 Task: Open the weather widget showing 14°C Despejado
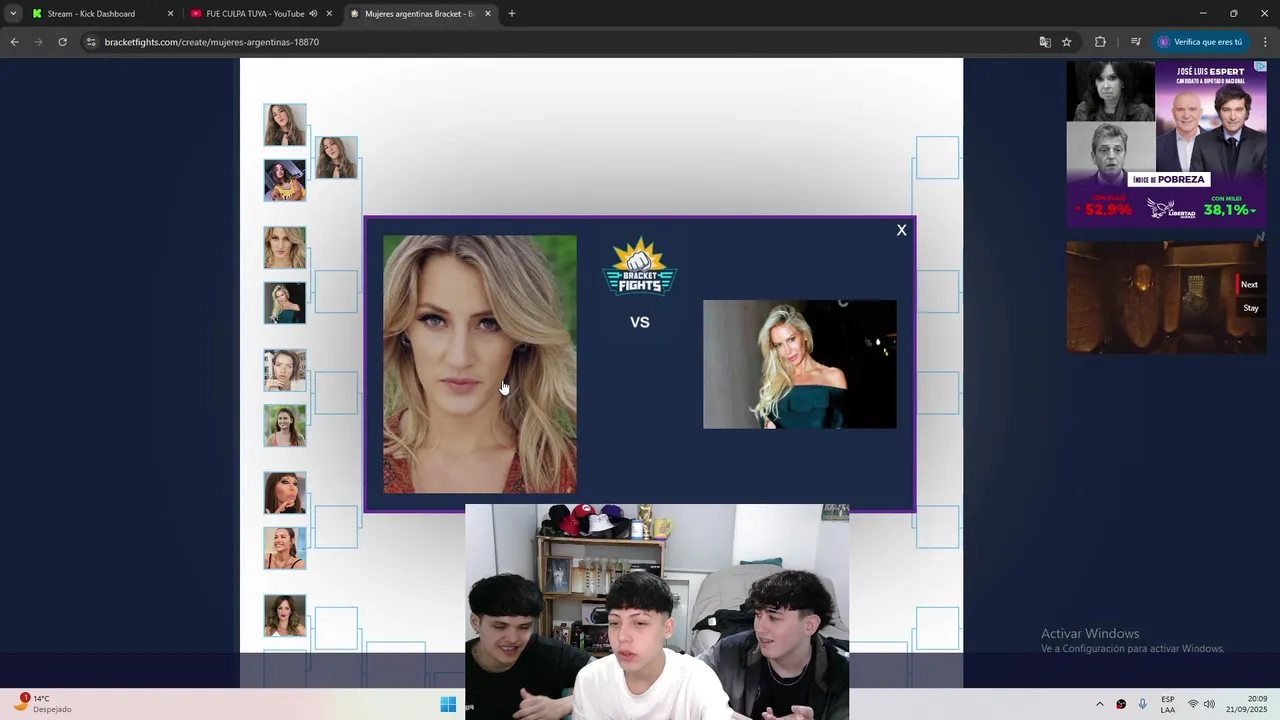(x=45, y=704)
